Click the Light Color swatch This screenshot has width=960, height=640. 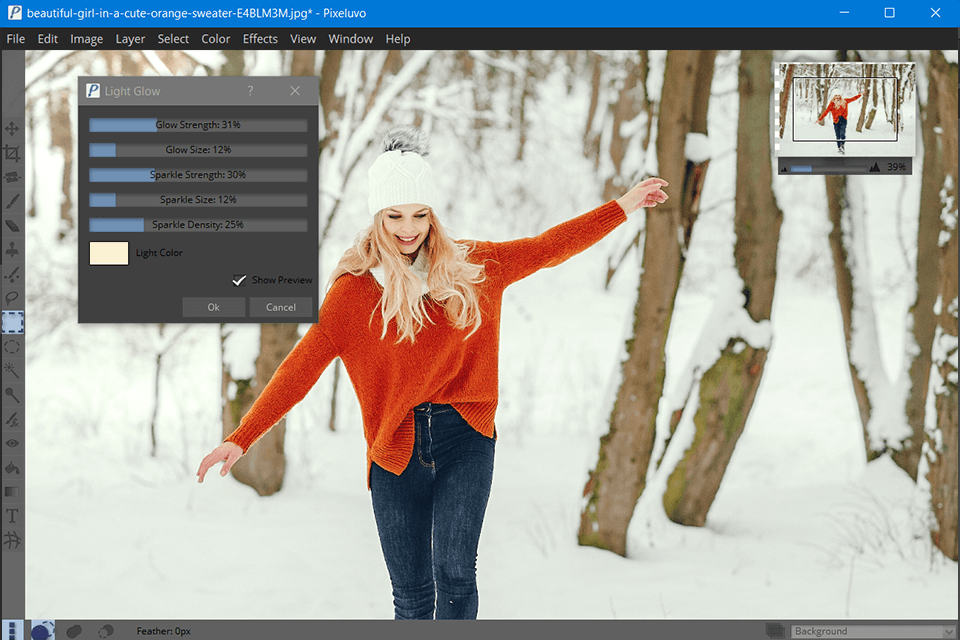pos(109,253)
